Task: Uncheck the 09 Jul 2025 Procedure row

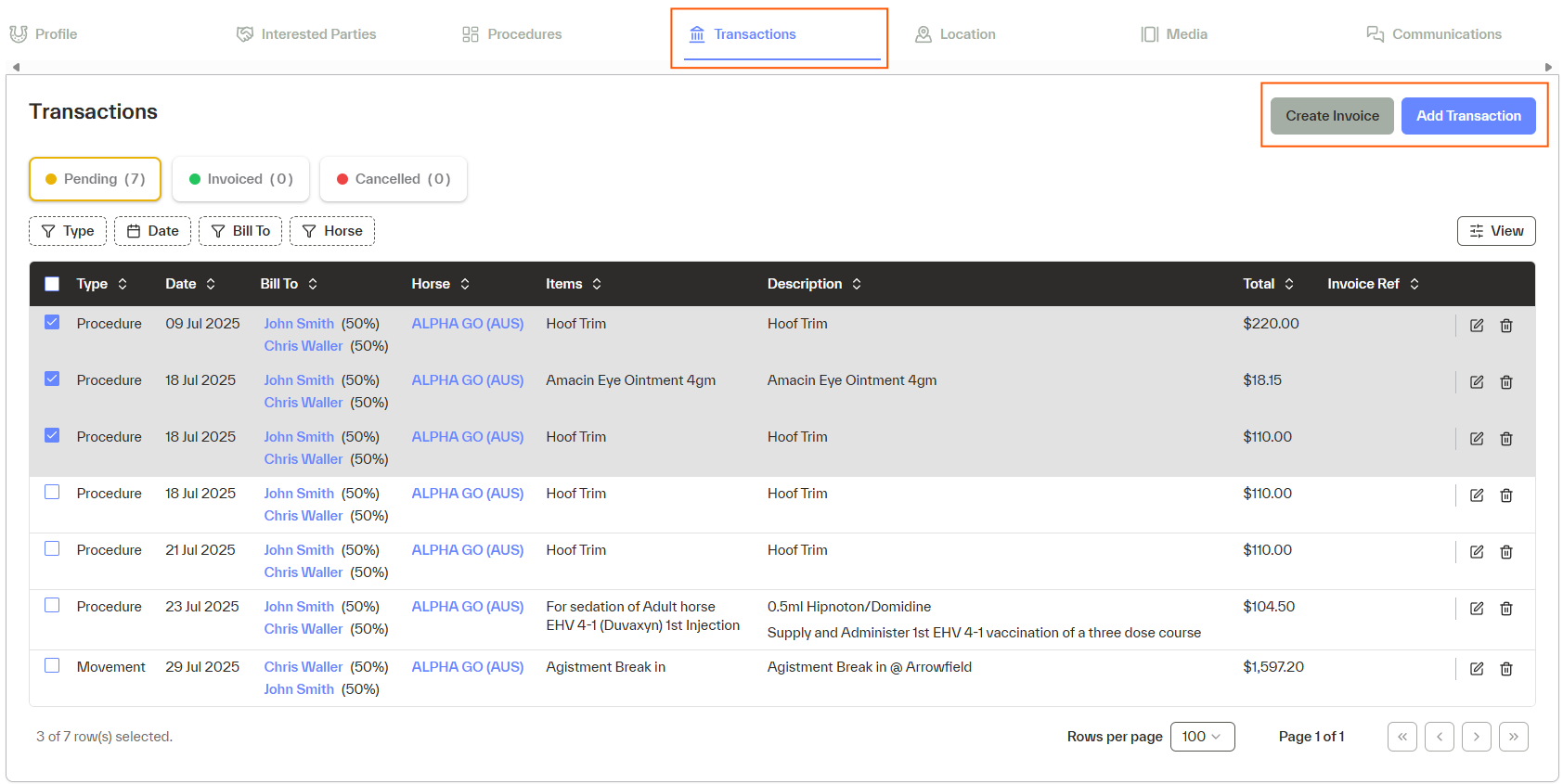Action: click(52, 323)
